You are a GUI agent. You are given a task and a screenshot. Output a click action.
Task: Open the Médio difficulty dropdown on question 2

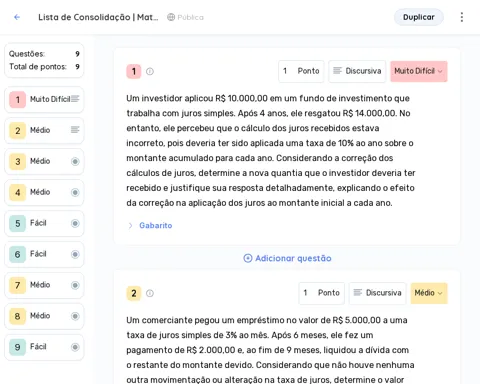[x=429, y=293]
